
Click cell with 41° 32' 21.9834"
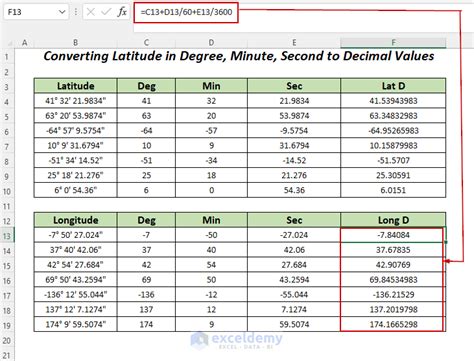(x=75, y=101)
